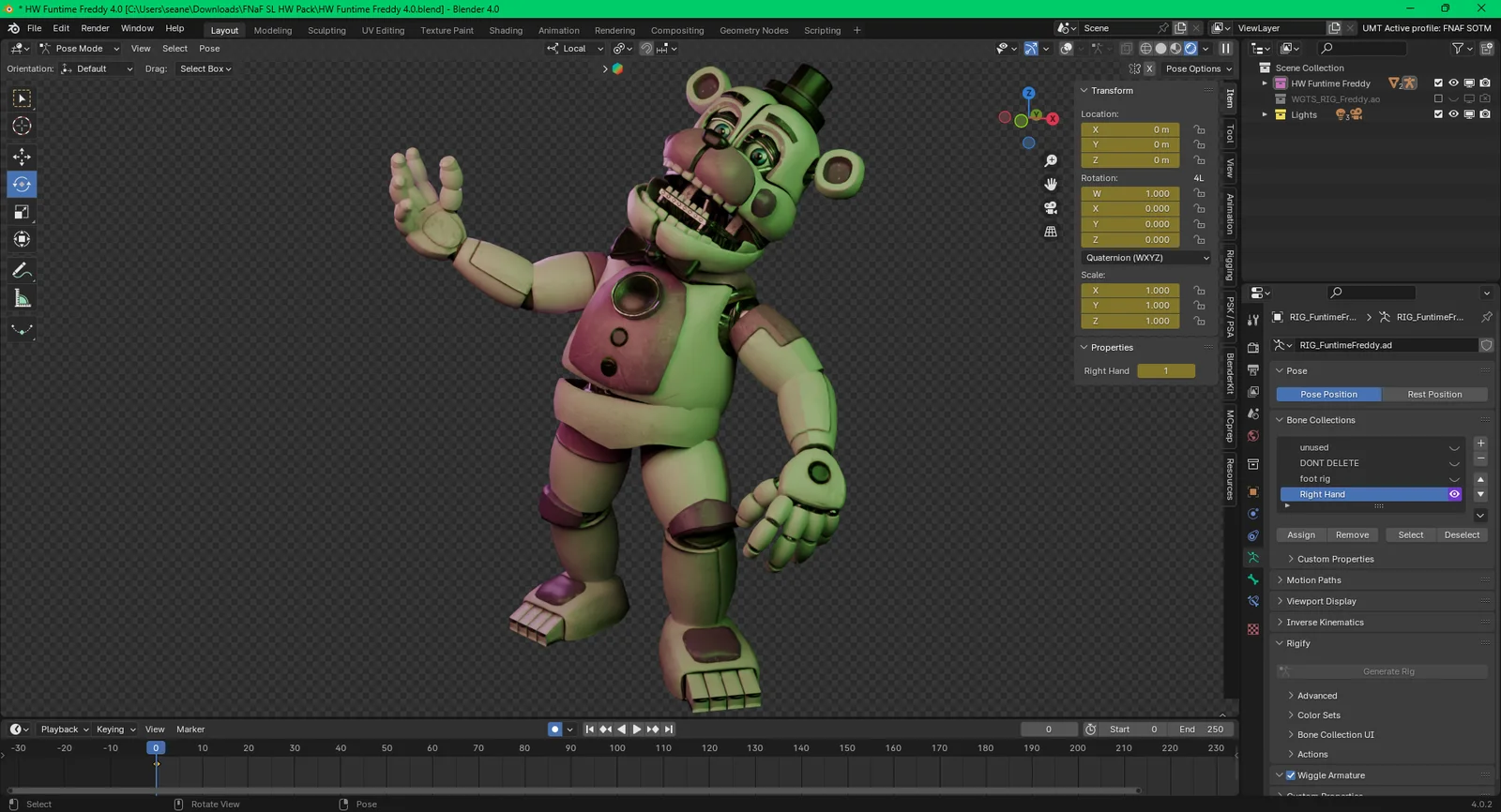
Task: Select the Measure tool
Action: tap(22, 298)
